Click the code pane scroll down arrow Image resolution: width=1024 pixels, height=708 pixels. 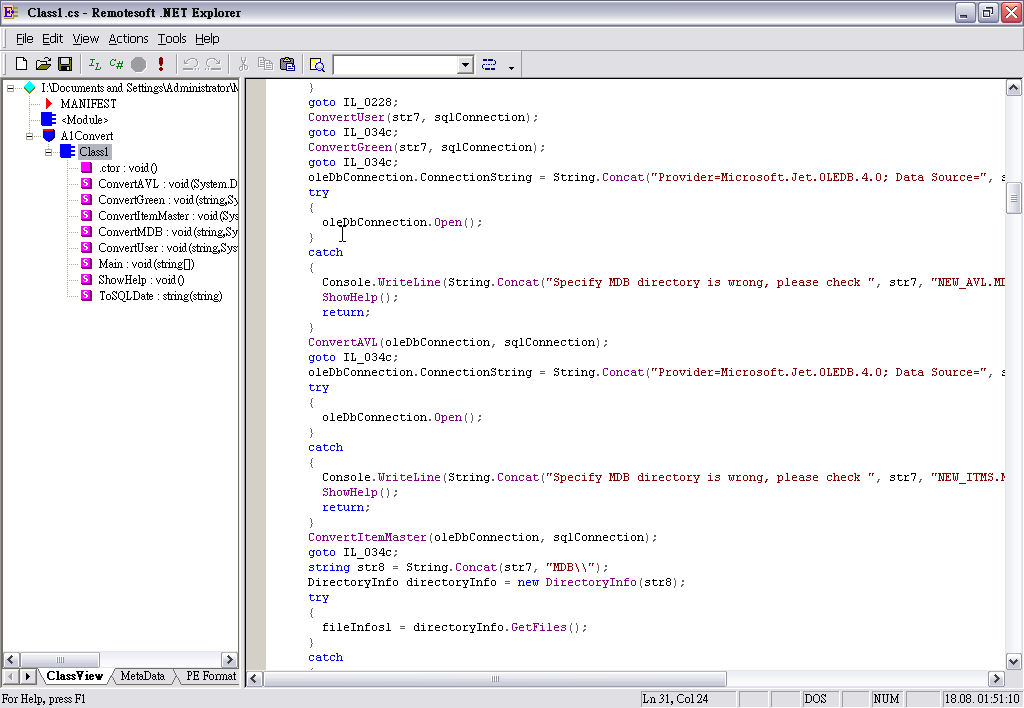point(1014,662)
